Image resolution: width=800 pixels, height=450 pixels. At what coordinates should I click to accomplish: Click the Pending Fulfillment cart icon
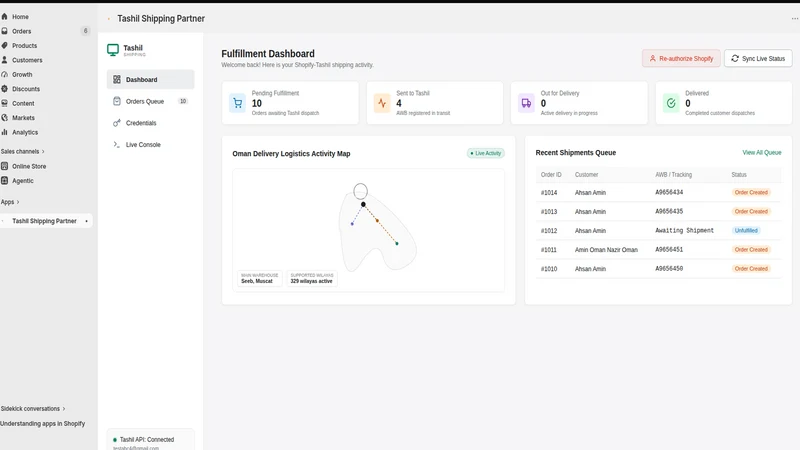pyautogui.click(x=237, y=103)
